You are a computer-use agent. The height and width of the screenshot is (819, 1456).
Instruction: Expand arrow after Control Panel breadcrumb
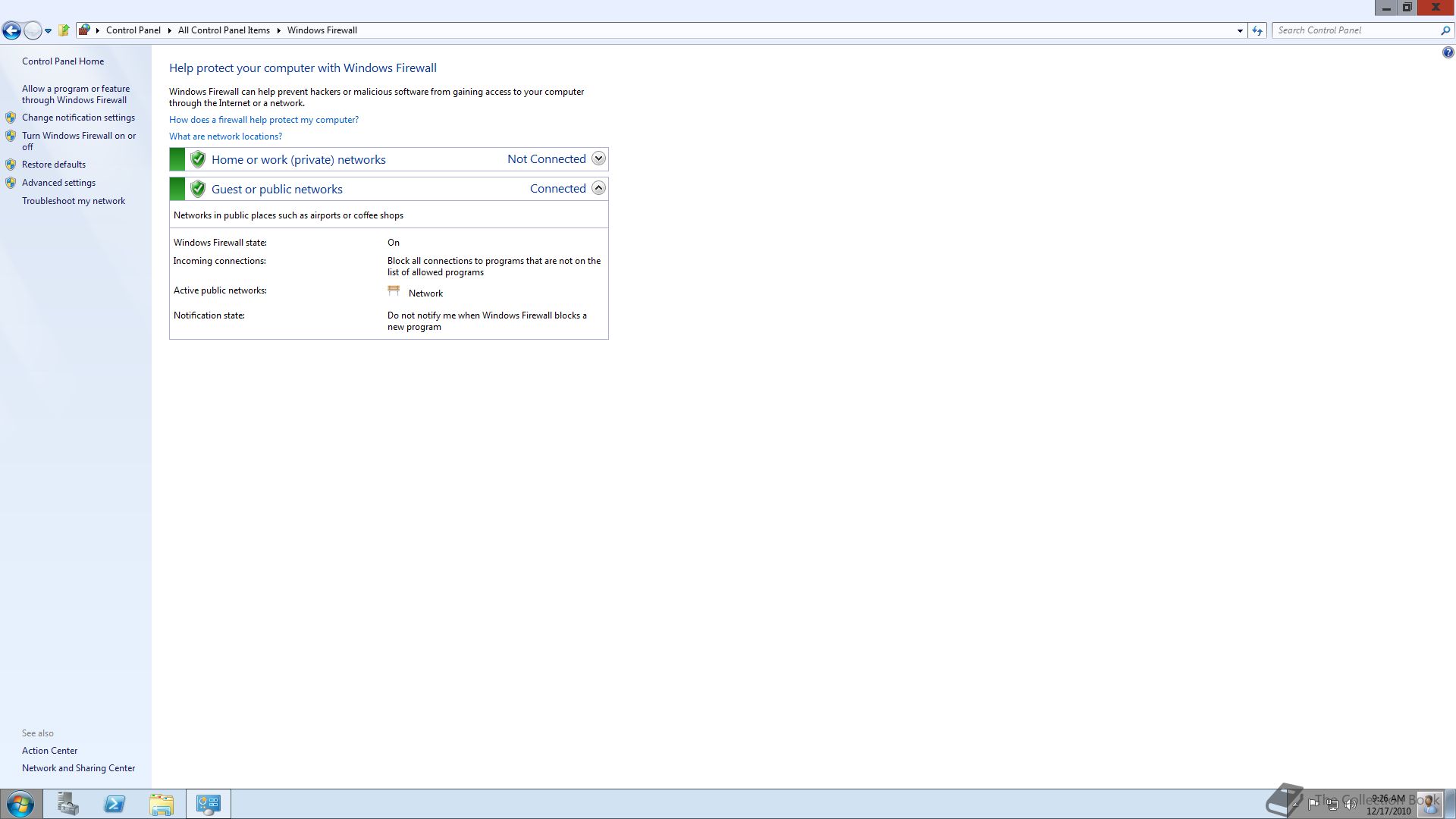point(169,30)
